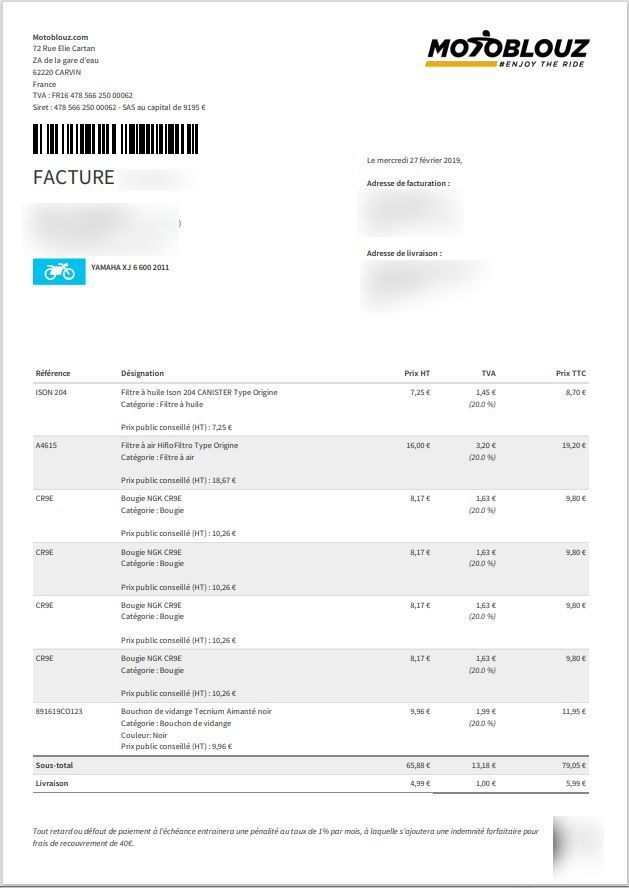This screenshot has height=888, width=629.
Task: Click the blue motorcycle icon
Action: (59, 272)
